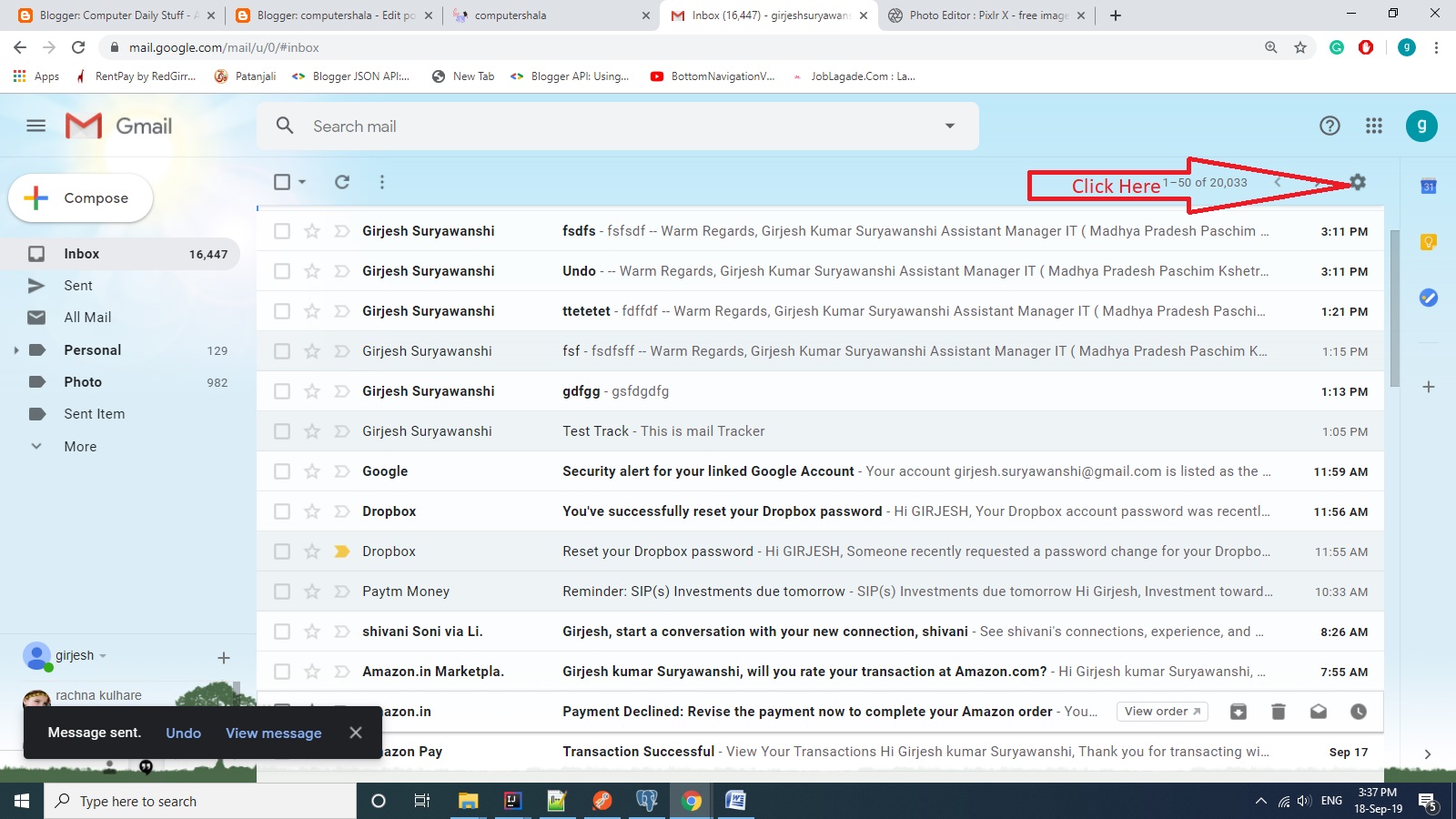Select the Undo subject email checkbox

282,271
